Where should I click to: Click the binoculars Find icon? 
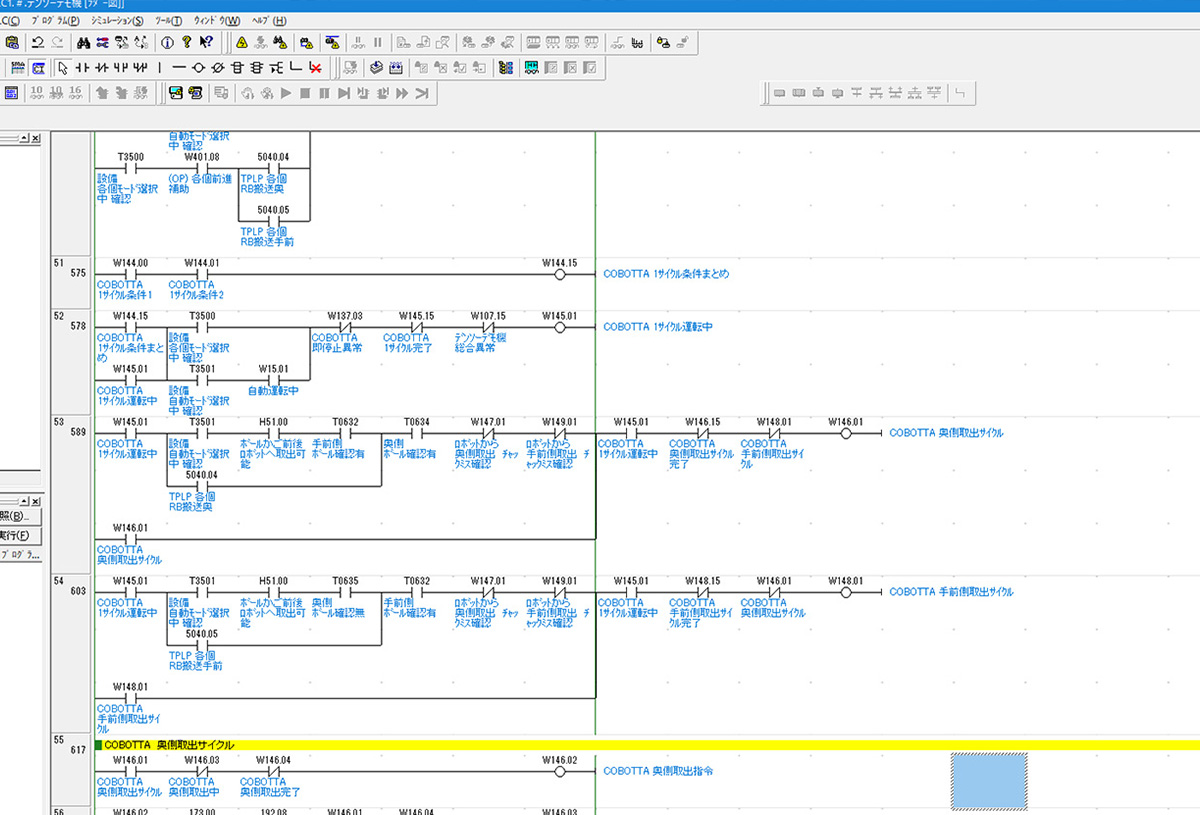pos(85,43)
